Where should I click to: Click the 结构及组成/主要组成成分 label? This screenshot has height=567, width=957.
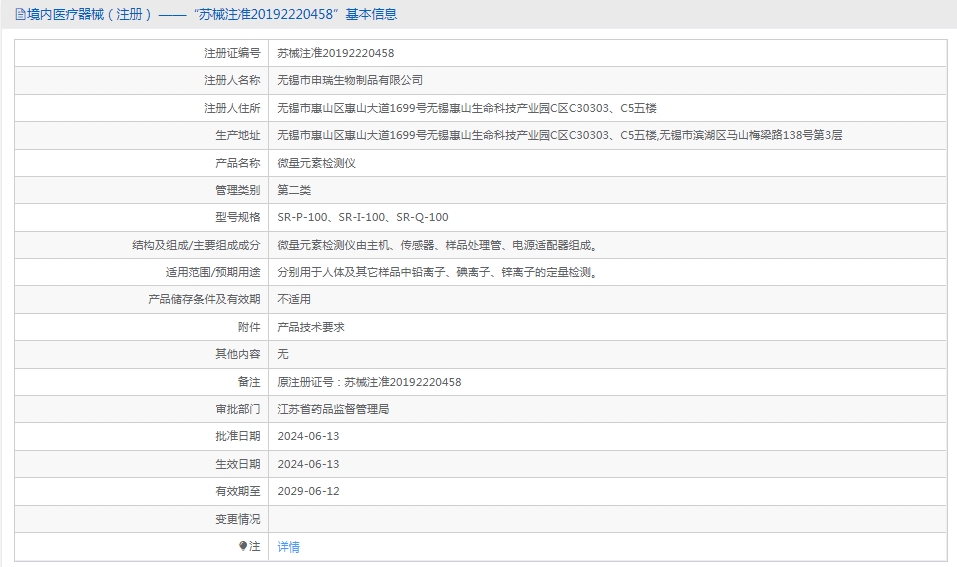(196, 245)
